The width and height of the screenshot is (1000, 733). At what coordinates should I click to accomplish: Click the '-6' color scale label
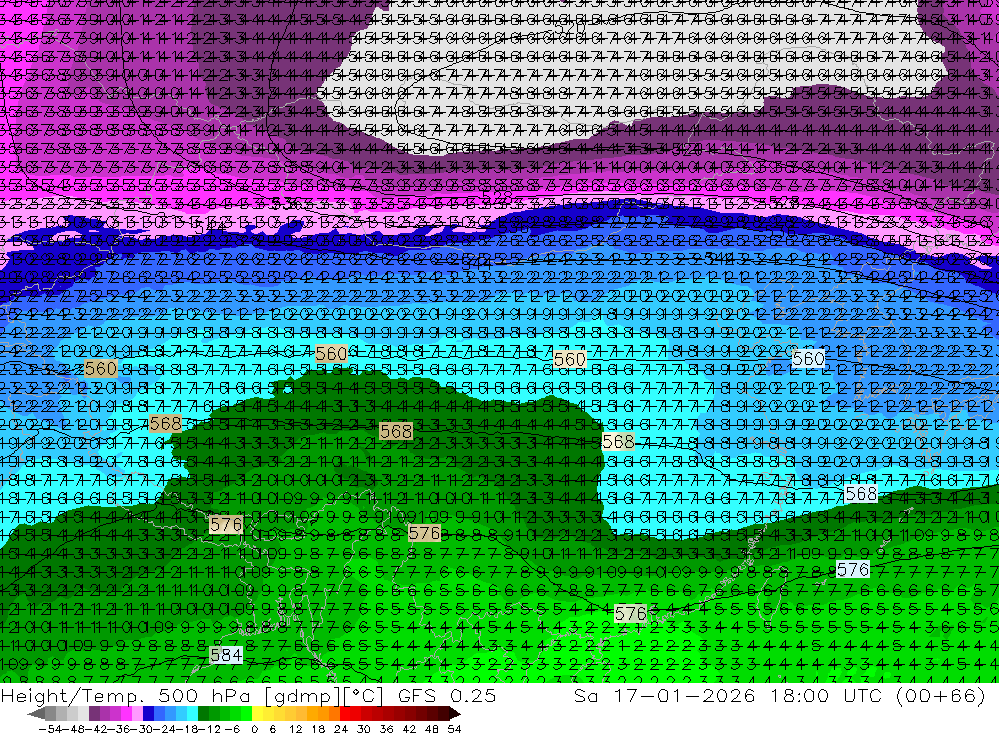coord(231,729)
